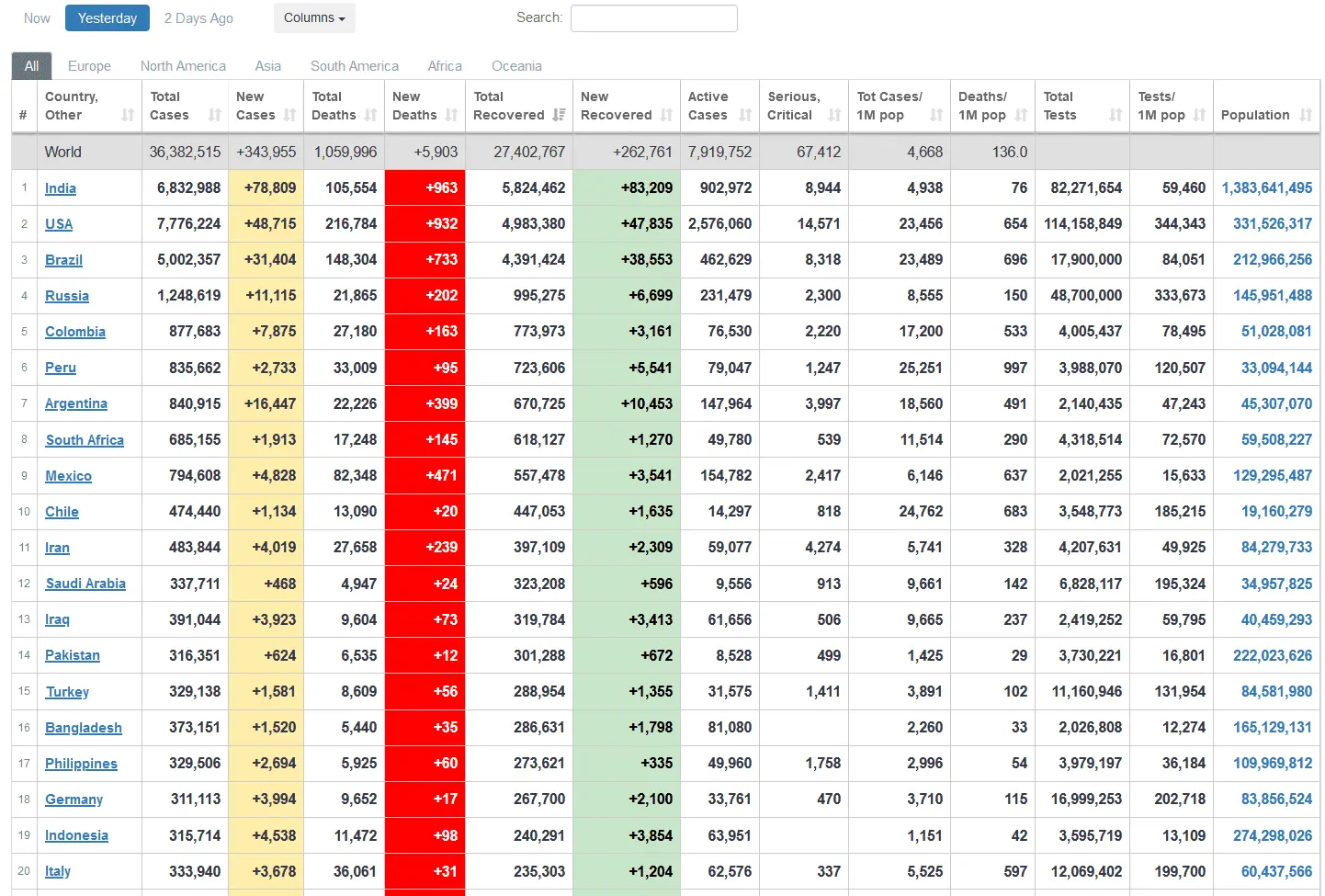The image size is (1325, 896).
Task: Filter by Oceania tab
Action: pyautogui.click(x=516, y=66)
